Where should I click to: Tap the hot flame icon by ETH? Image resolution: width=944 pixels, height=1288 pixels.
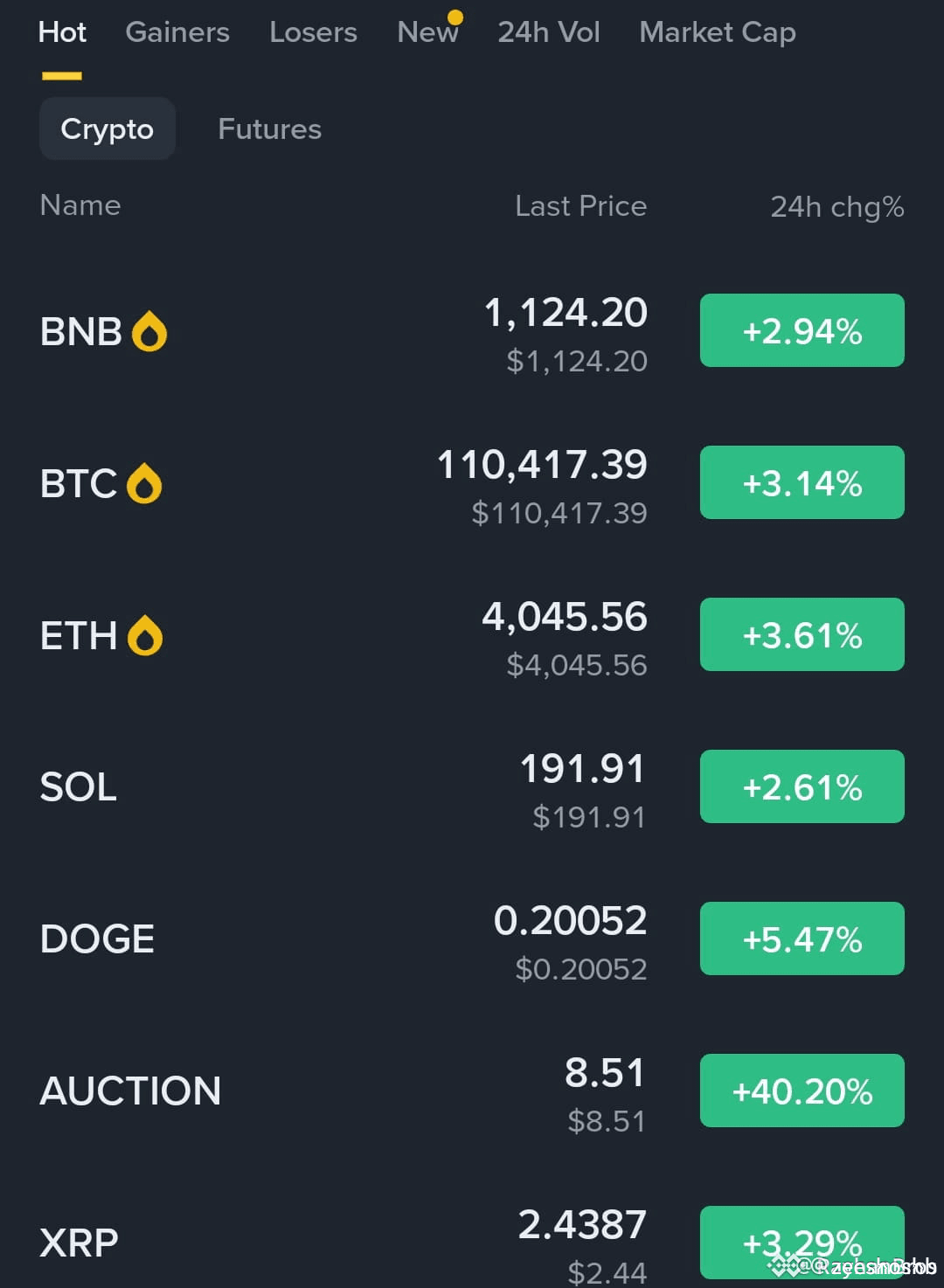[x=145, y=636]
